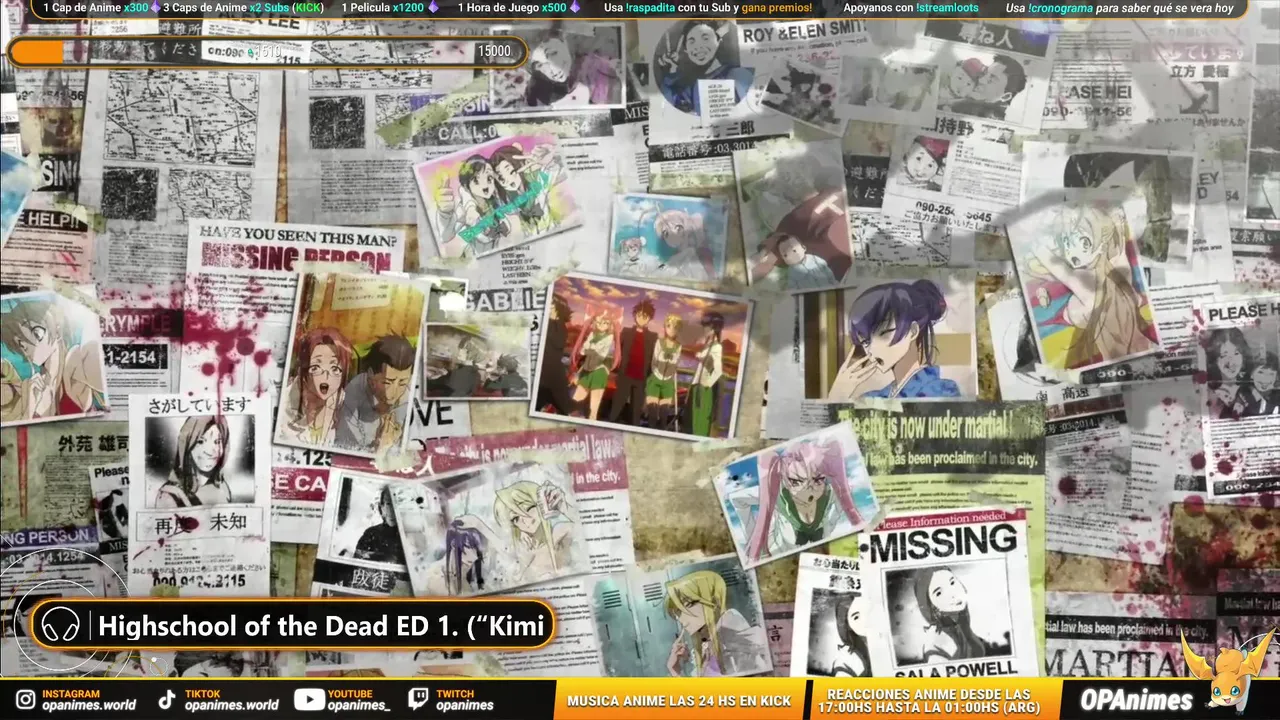This screenshot has width=1280, height=720.
Task: Click the MISSING PERSON flyer headline
Action: click(x=296, y=258)
